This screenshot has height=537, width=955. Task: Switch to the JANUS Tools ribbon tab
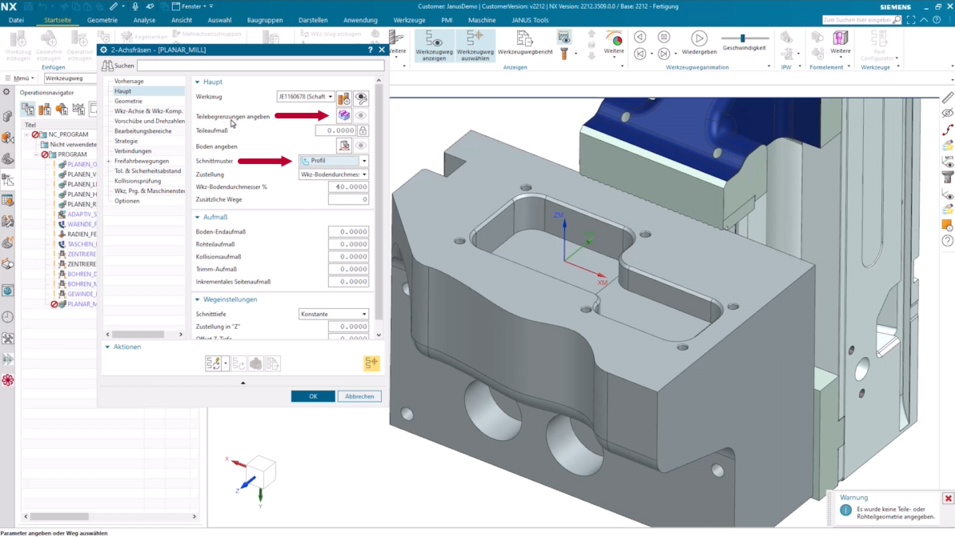tap(530, 20)
